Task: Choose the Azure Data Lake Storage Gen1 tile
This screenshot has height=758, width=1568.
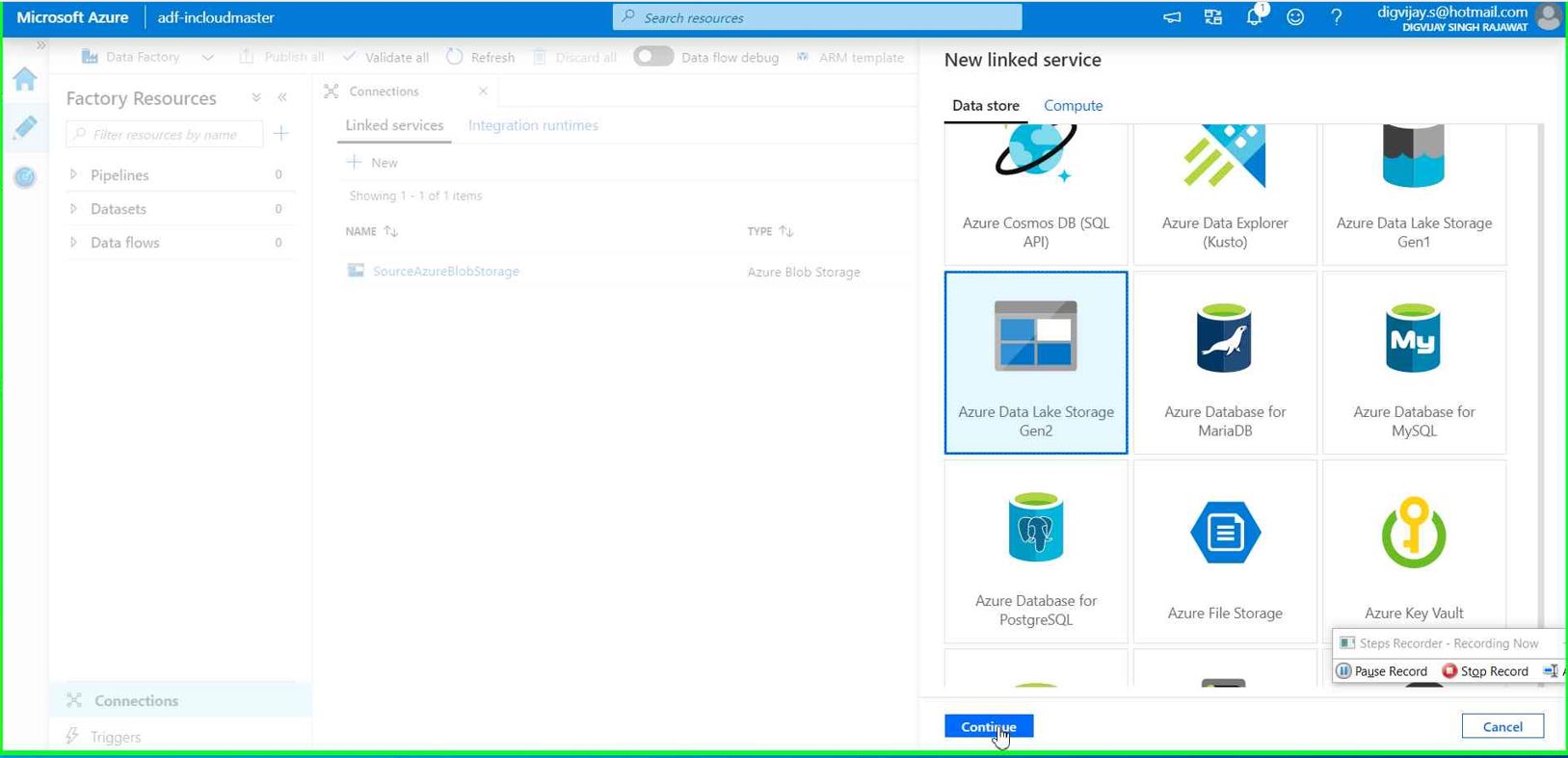Action: click(x=1414, y=194)
